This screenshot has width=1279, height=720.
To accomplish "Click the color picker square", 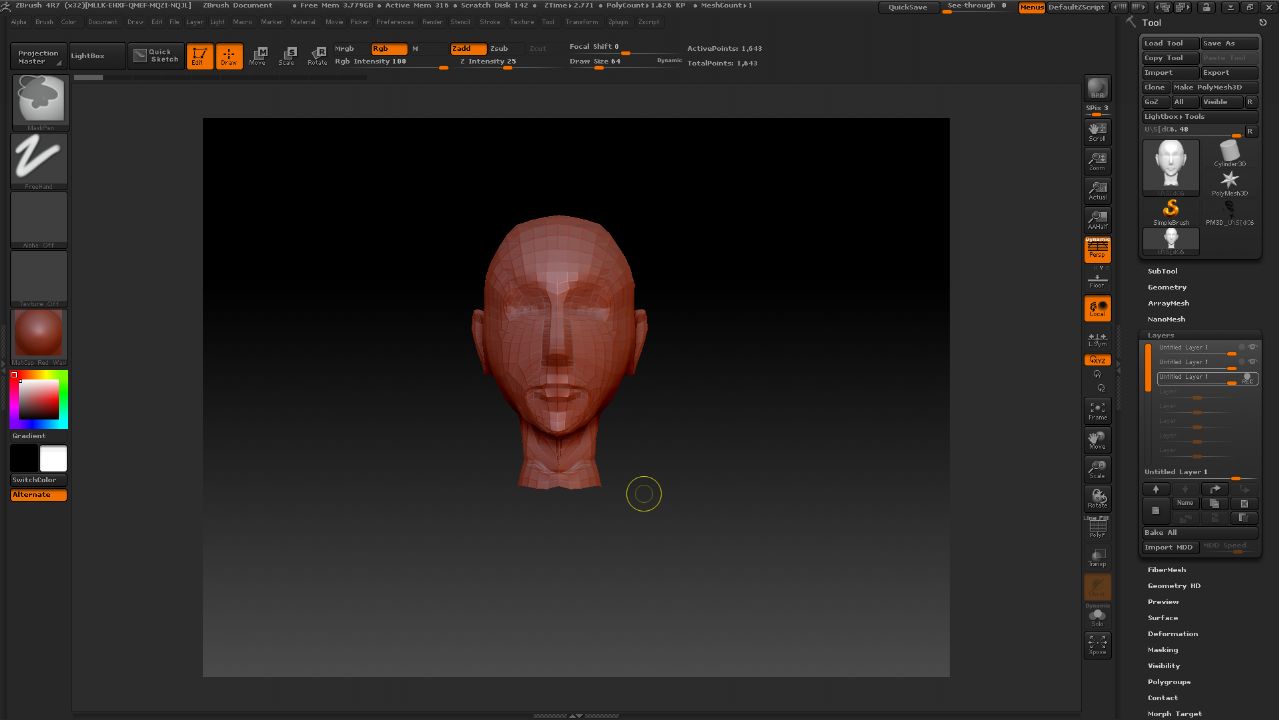I will pos(39,399).
